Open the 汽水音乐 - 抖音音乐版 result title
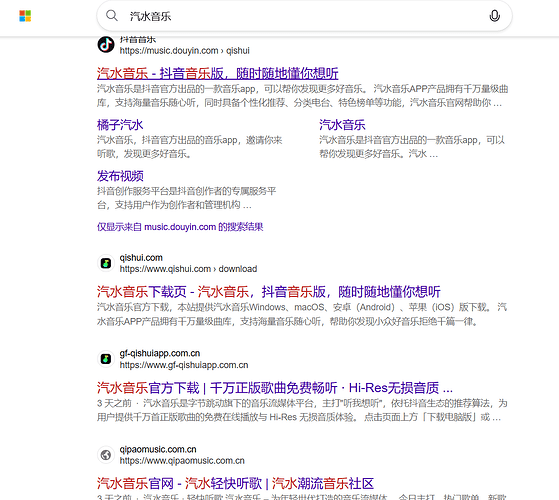The width and height of the screenshot is (559, 500). 217,73
